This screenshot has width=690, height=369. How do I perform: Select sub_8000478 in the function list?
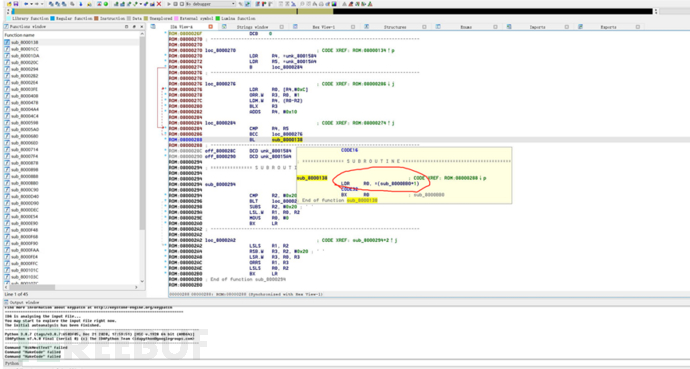[x=72, y=102]
